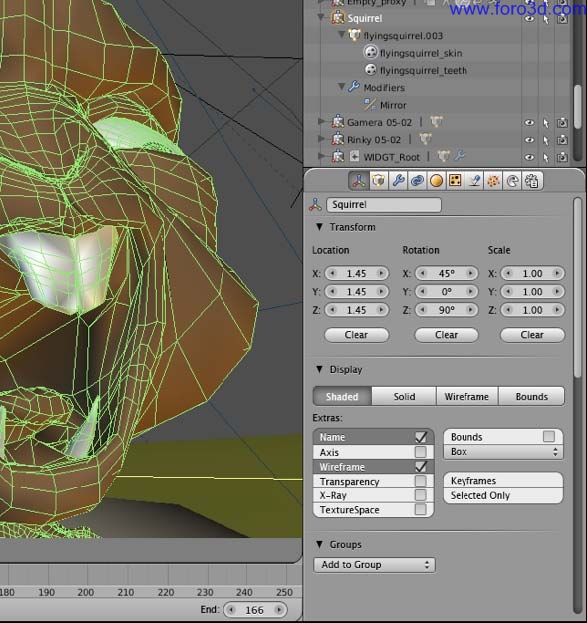Screen dimensions: 587x623
Task: Click the flyingsquirrel_skin material icon
Action: tap(370, 52)
